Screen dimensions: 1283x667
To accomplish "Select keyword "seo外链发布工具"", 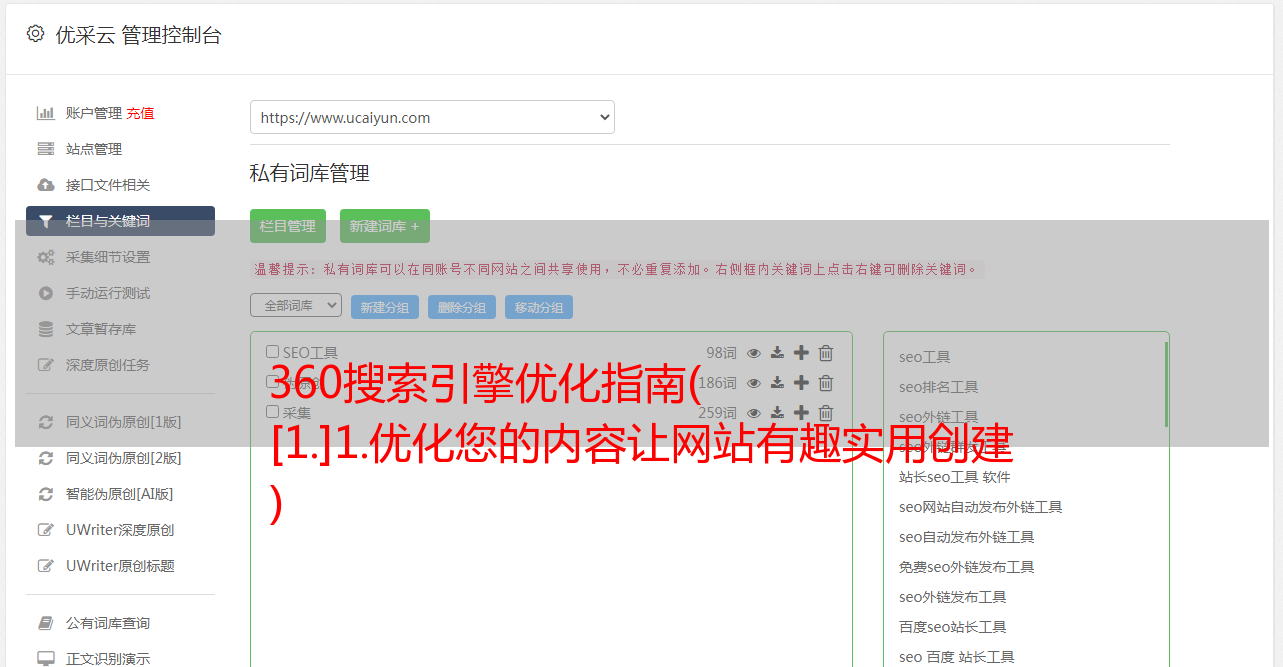I will [952, 597].
